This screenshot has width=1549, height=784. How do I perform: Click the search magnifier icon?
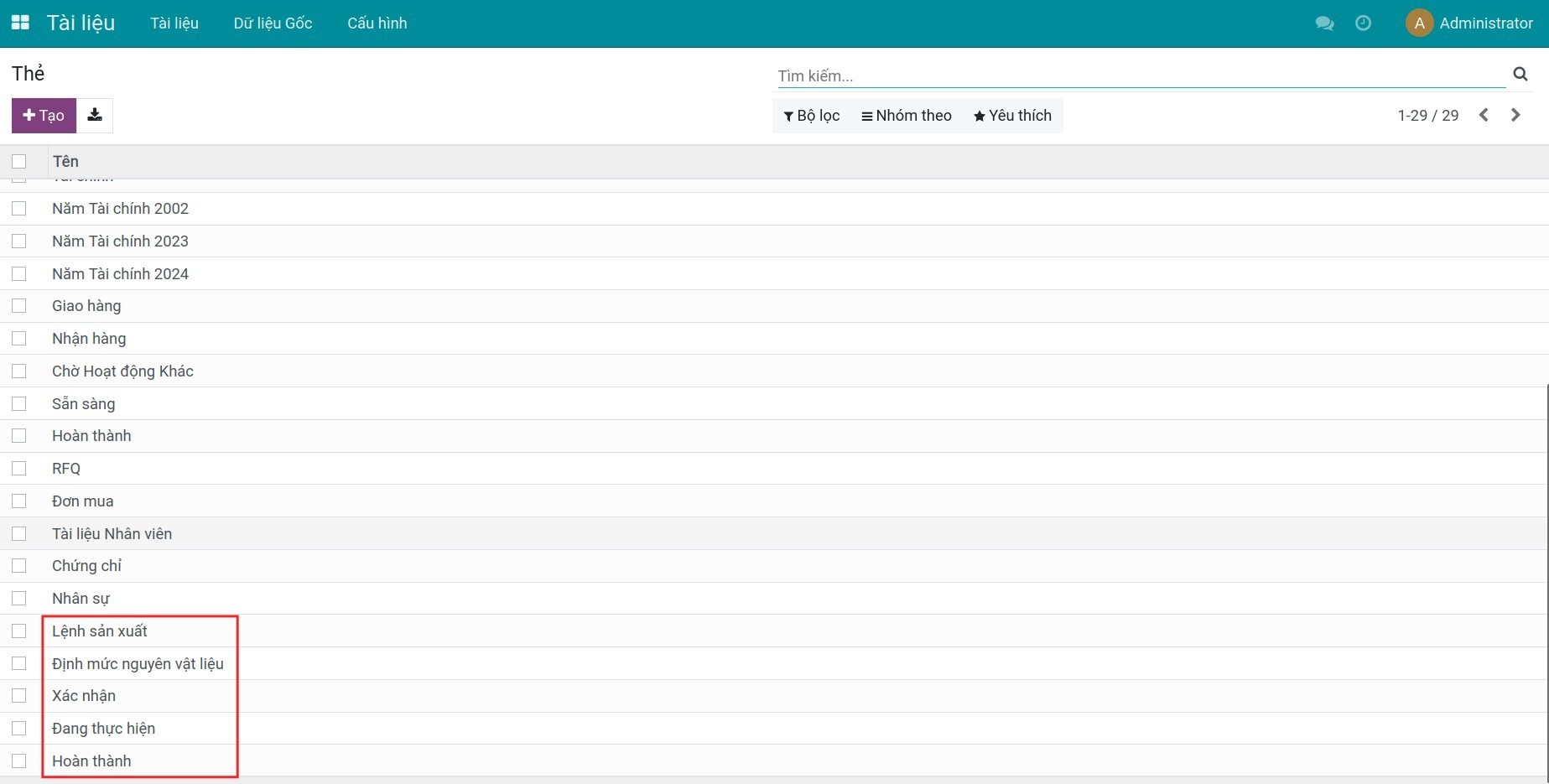[1520, 75]
